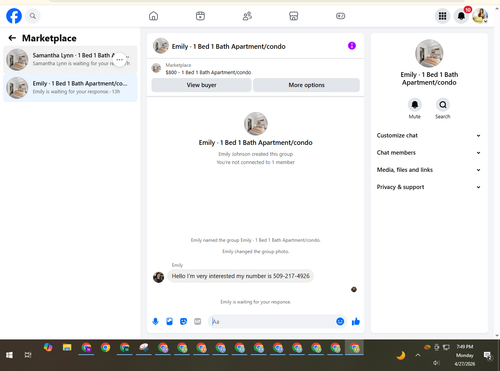This screenshot has width=500, height=371.
Task: Open File Explorer from the taskbar
Action: click(67, 347)
